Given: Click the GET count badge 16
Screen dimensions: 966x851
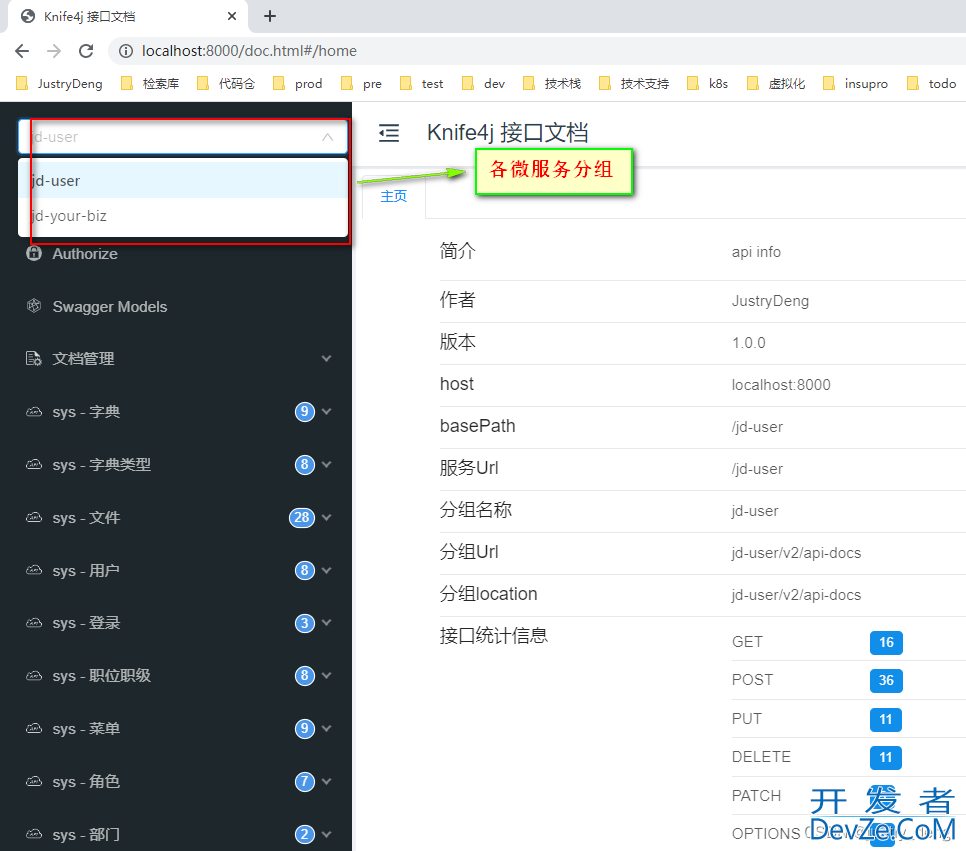Looking at the screenshot, I should click(886, 642).
